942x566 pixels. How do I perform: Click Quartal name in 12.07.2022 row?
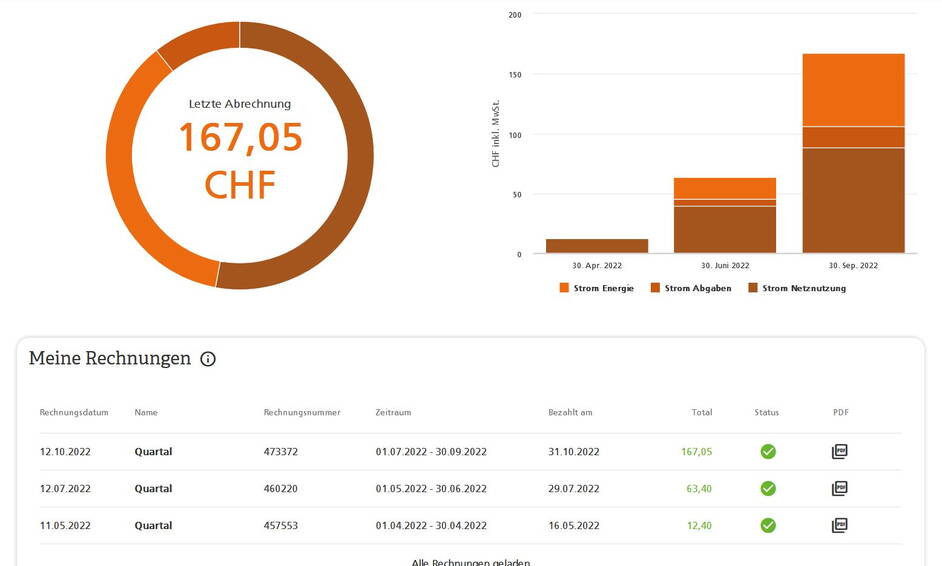coord(153,489)
